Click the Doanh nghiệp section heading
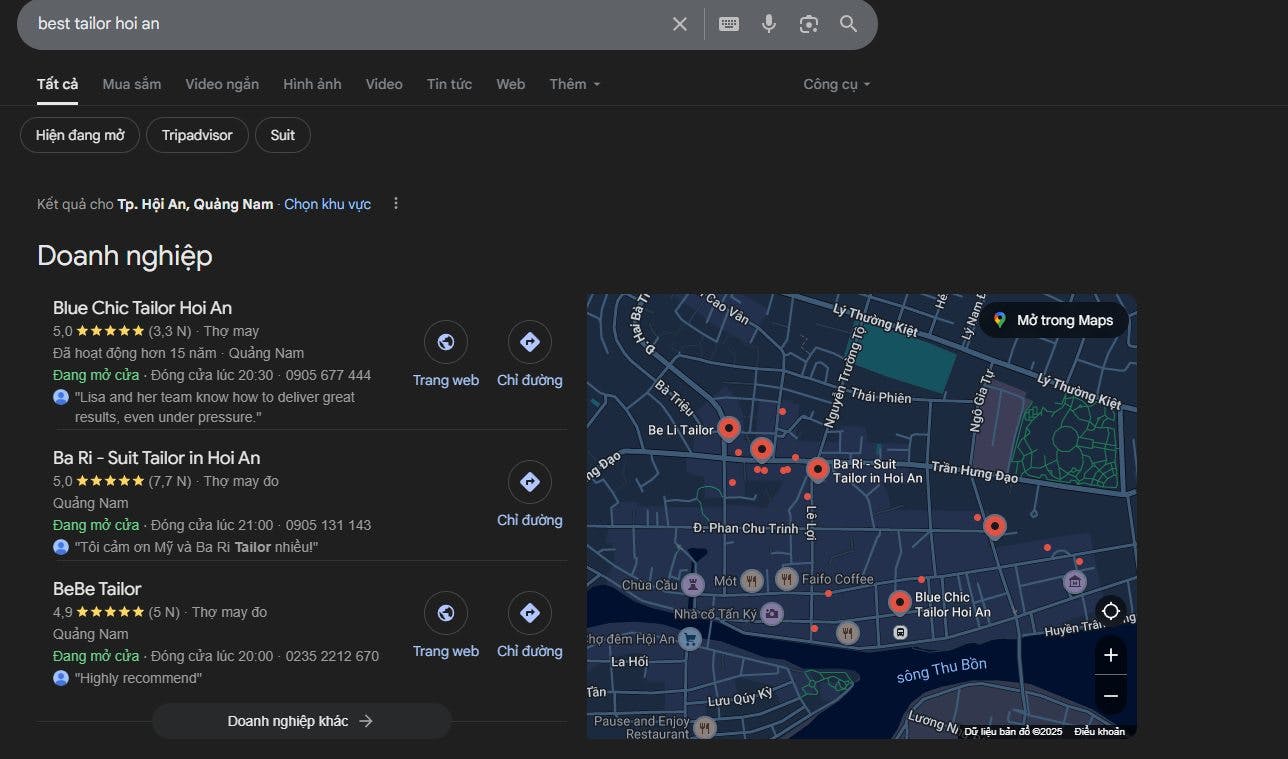 [x=125, y=256]
